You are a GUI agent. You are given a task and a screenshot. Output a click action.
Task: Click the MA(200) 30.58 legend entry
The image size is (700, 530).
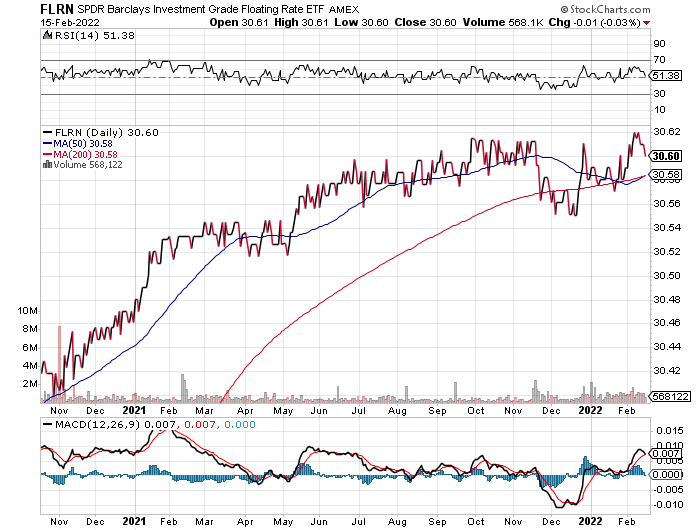click(85, 154)
